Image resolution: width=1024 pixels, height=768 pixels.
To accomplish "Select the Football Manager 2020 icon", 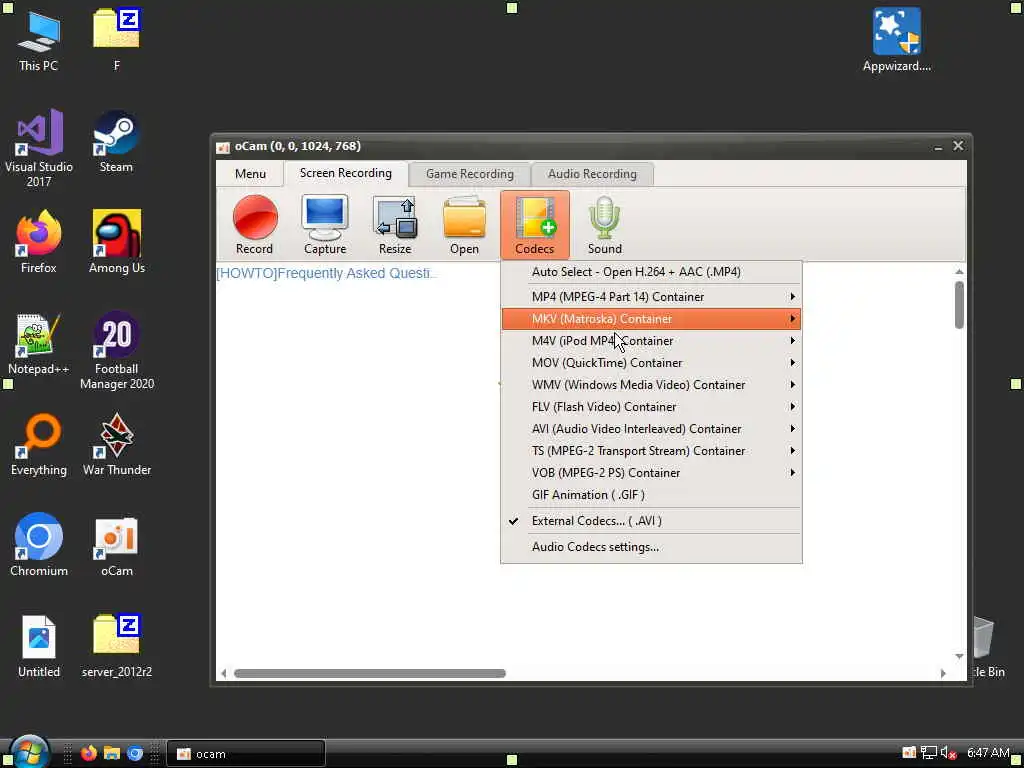I will [x=117, y=351].
